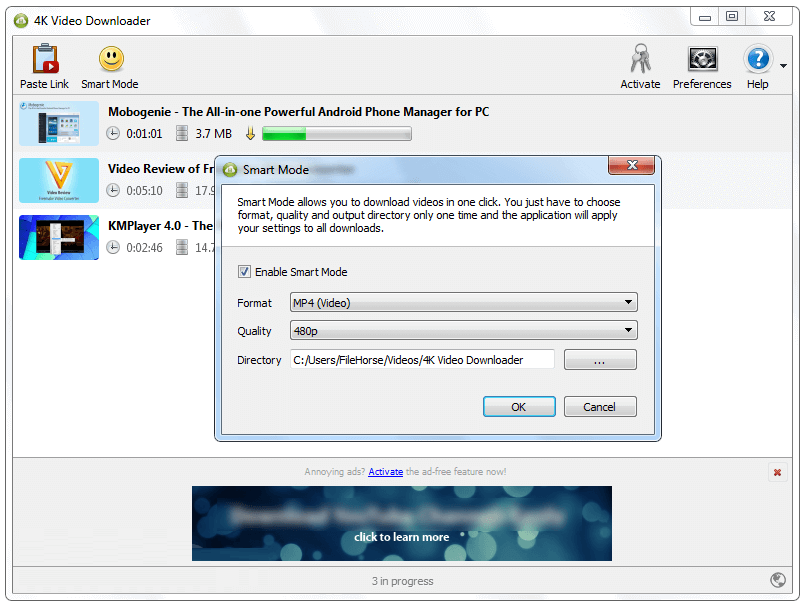This screenshot has width=807, height=610.
Task: Click the file size icon in Video Review row
Action: (x=182, y=190)
